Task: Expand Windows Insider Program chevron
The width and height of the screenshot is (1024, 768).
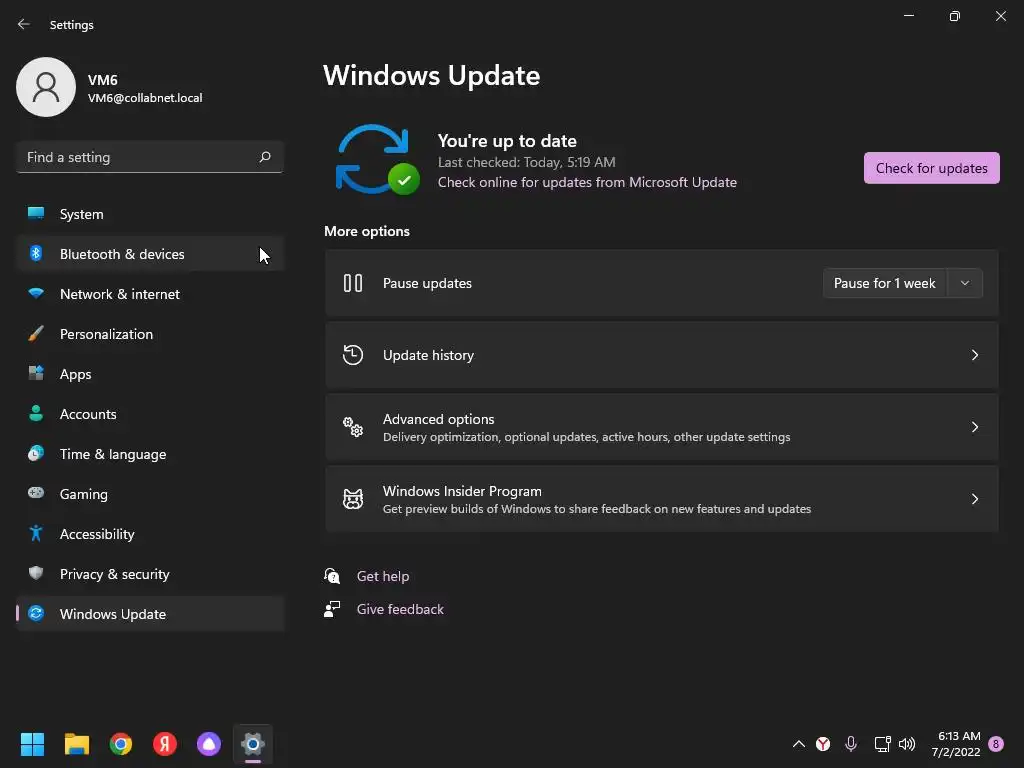Action: [974, 499]
